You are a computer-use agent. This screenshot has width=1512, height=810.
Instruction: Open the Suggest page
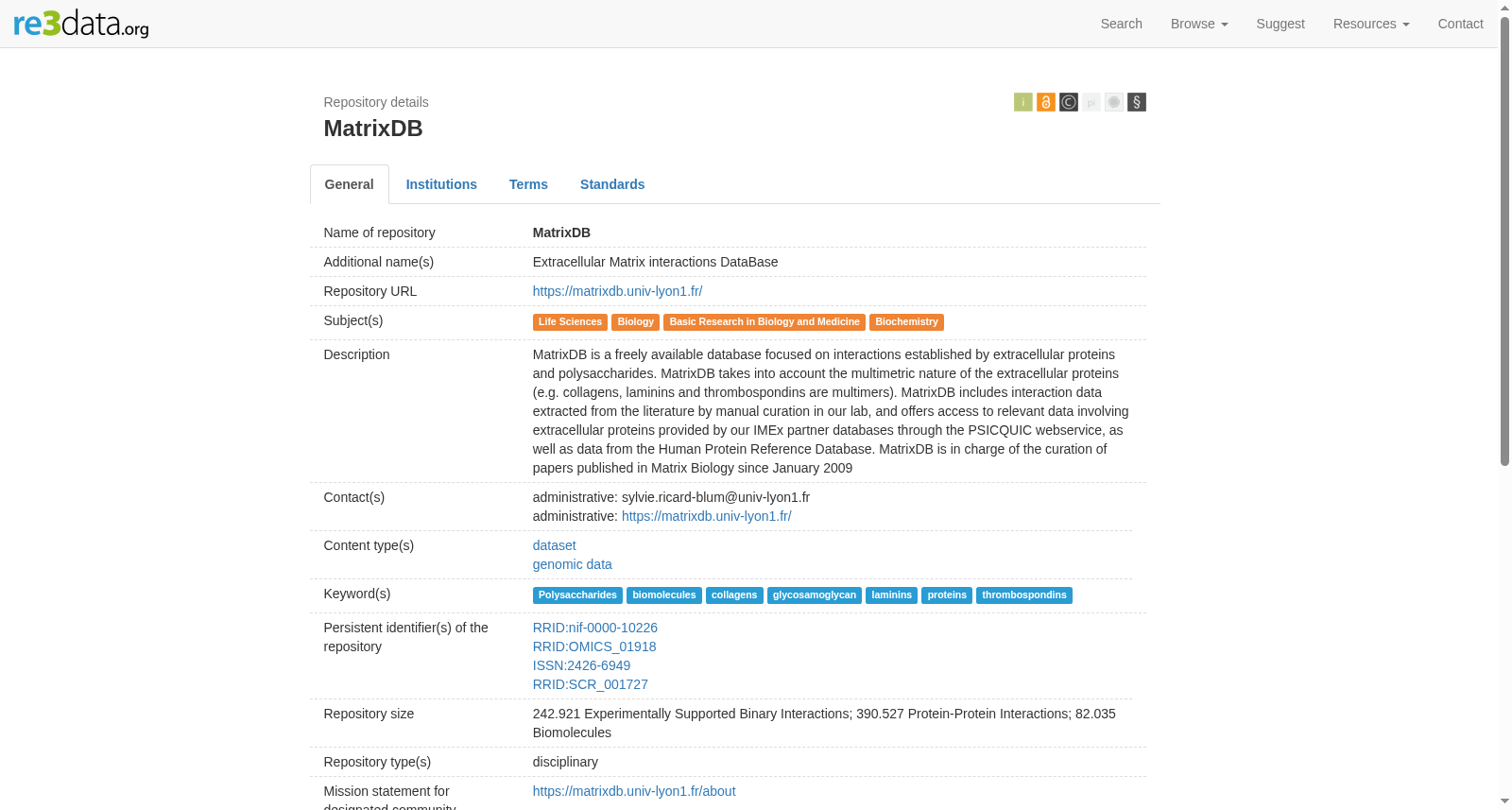pyautogui.click(x=1280, y=24)
